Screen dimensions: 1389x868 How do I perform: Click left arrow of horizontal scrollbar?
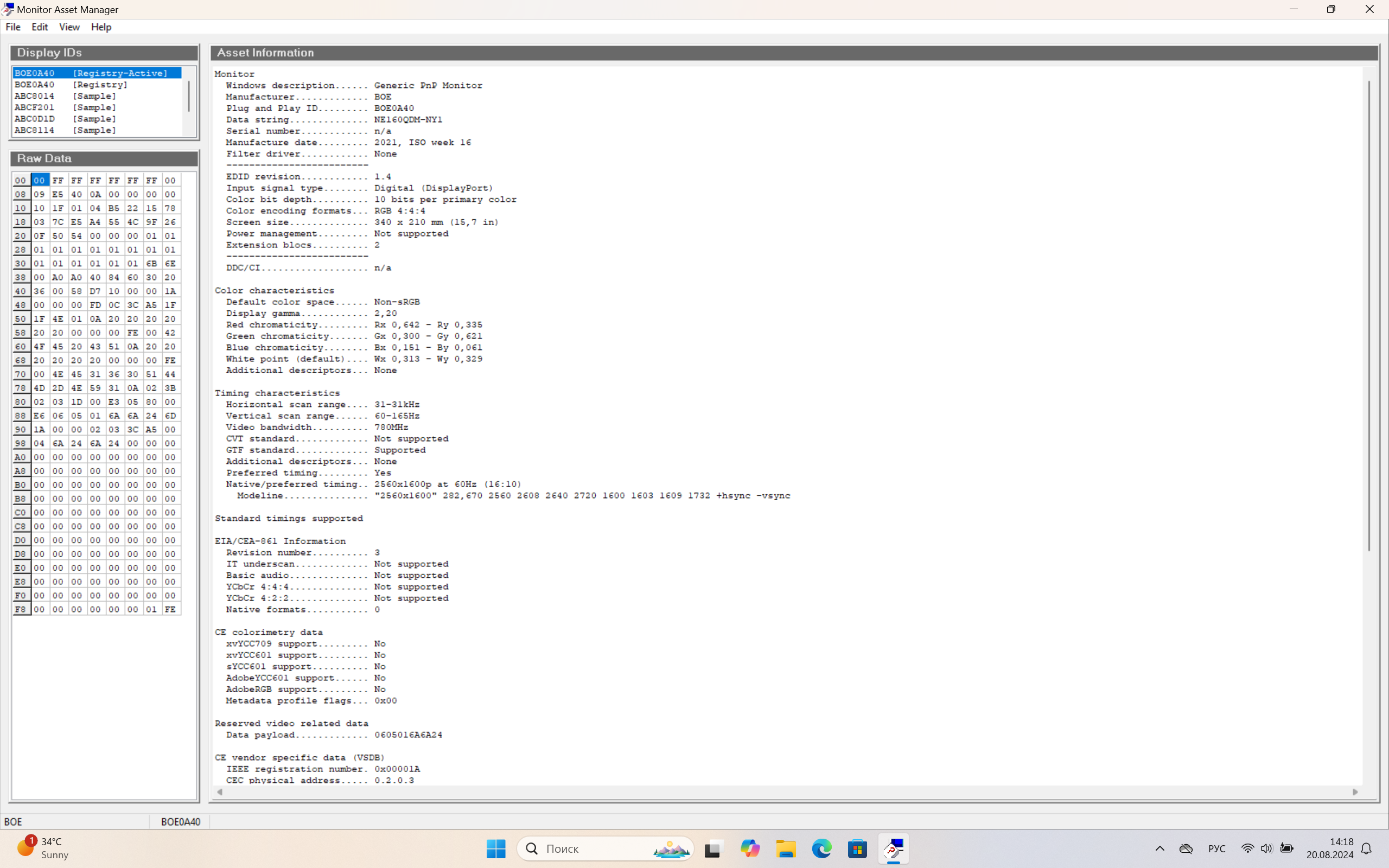pos(219,792)
